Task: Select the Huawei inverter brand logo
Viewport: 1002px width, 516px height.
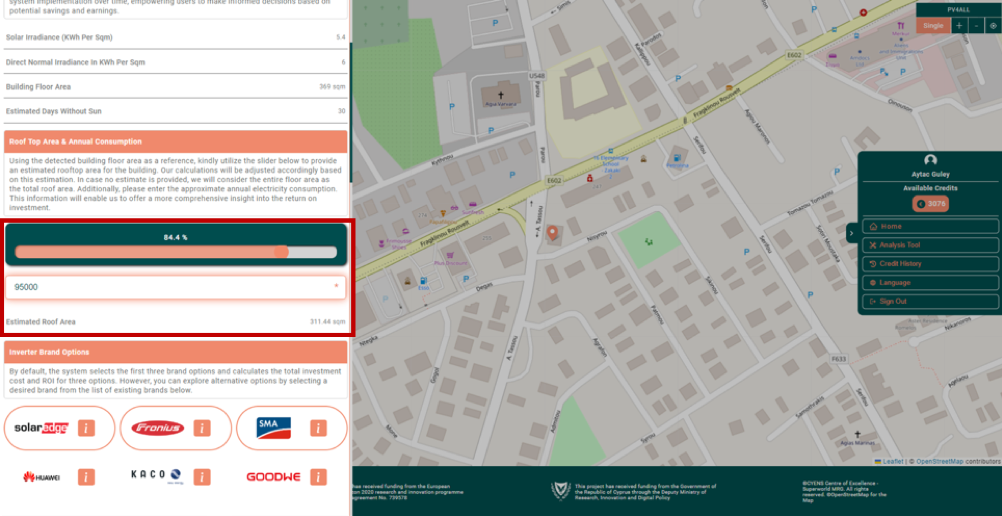Action: (42, 477)
